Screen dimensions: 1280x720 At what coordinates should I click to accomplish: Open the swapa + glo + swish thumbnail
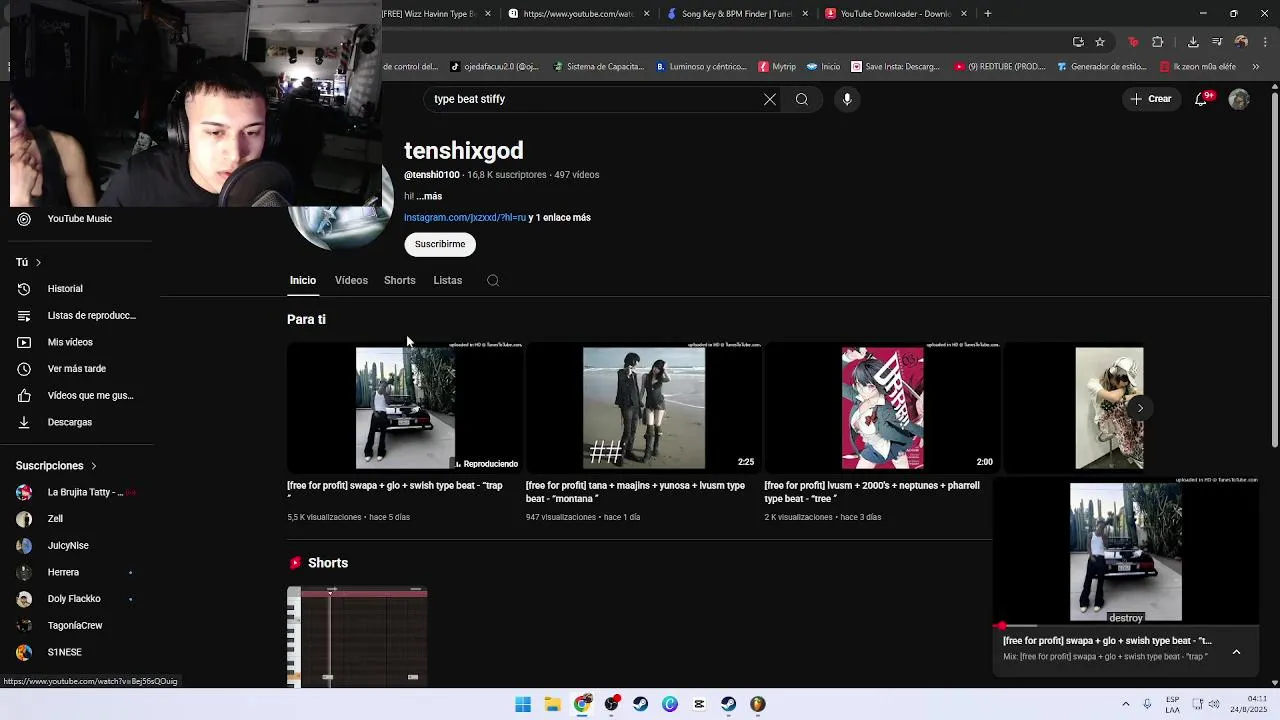pyautogui.click(x=405, y=408)
